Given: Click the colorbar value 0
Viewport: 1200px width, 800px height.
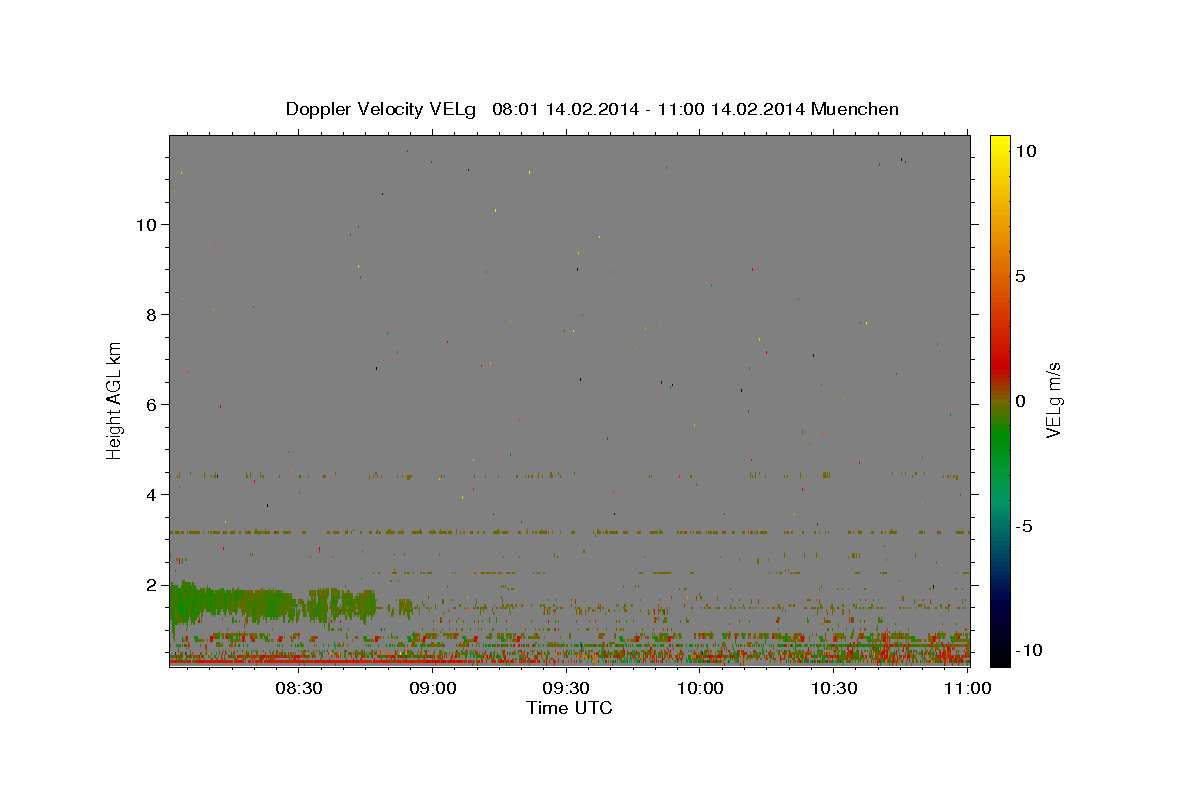Looking at the screenshot, I should (1020, 400).
